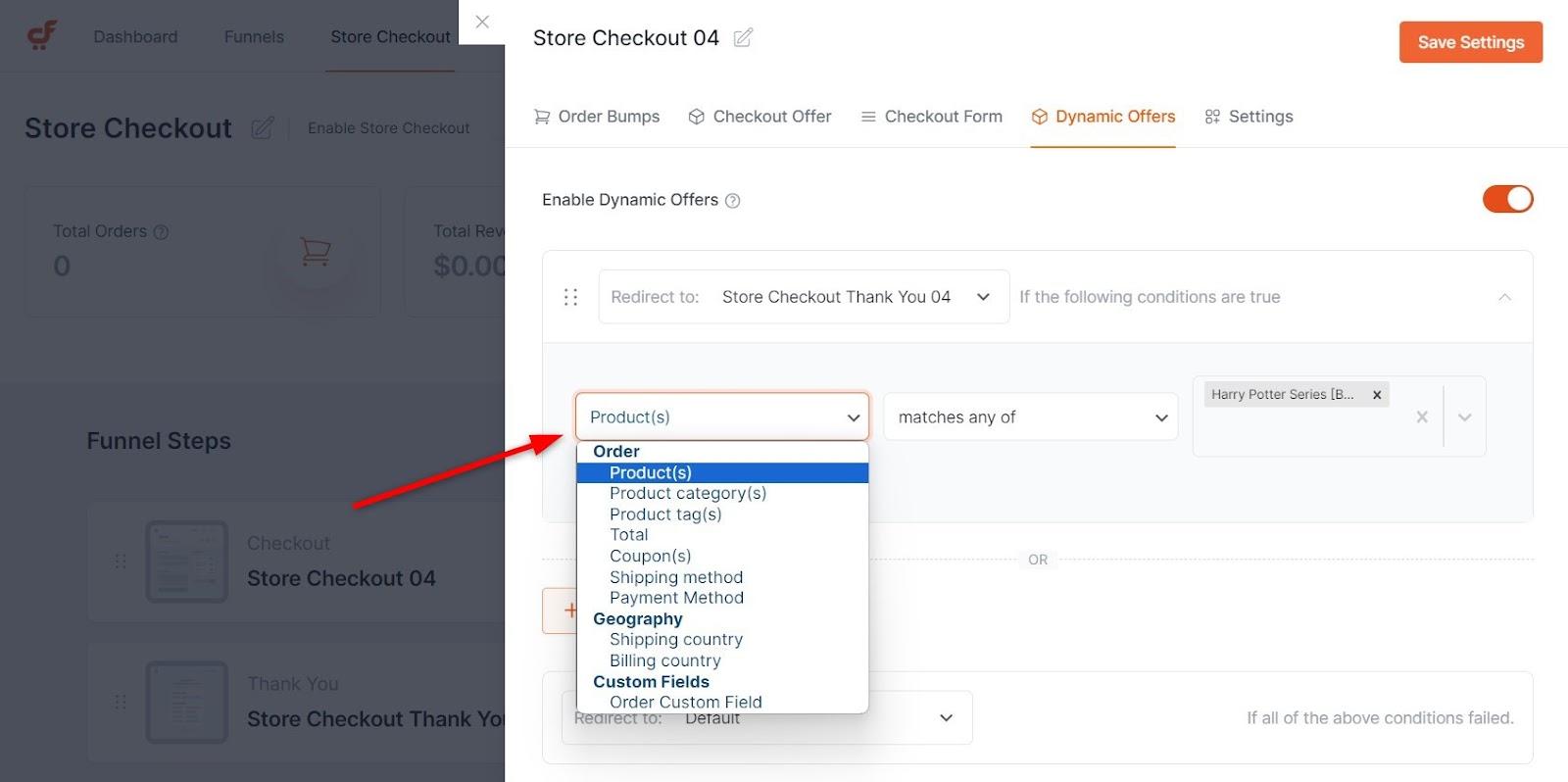This screenshot has width=1568, height=782.
Task: Open the Settings tab
Action: pos(1249,117)
